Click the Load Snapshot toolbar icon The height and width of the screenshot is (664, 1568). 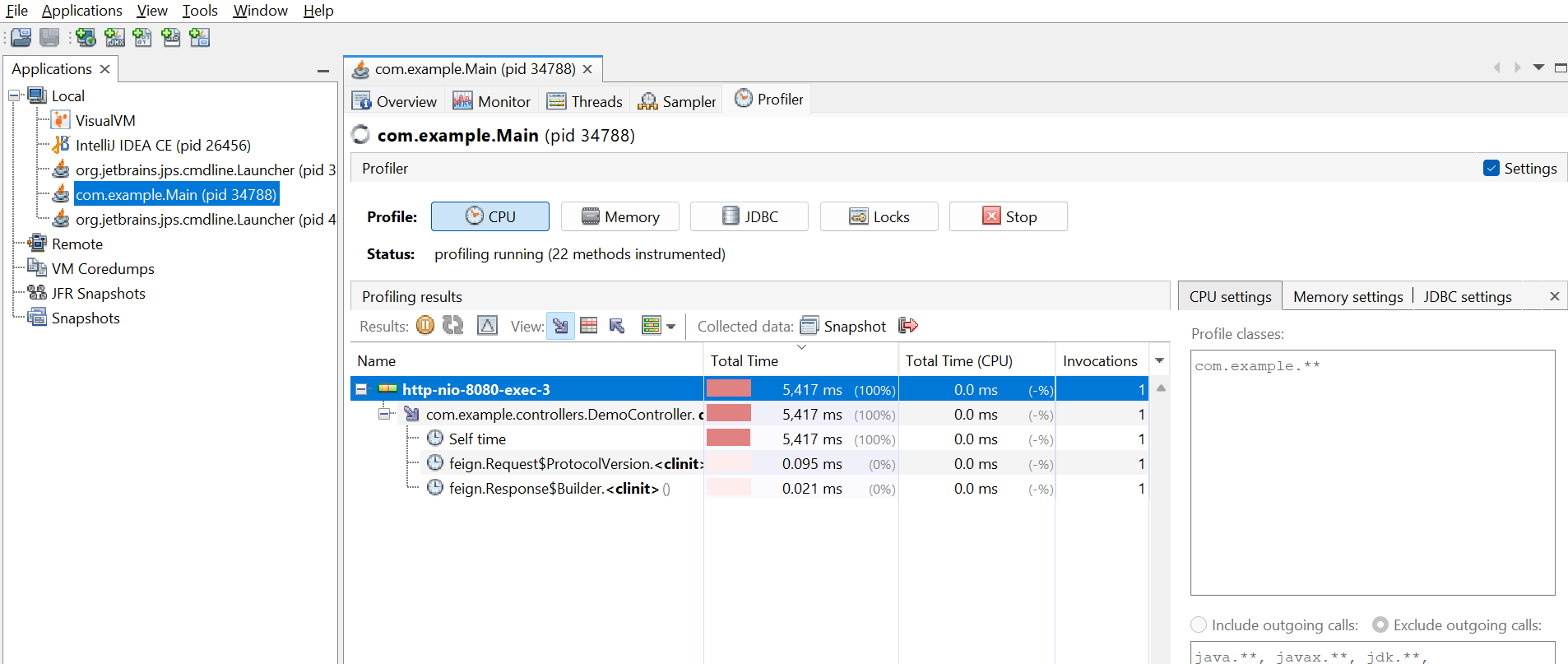click(x=21, y=37)
